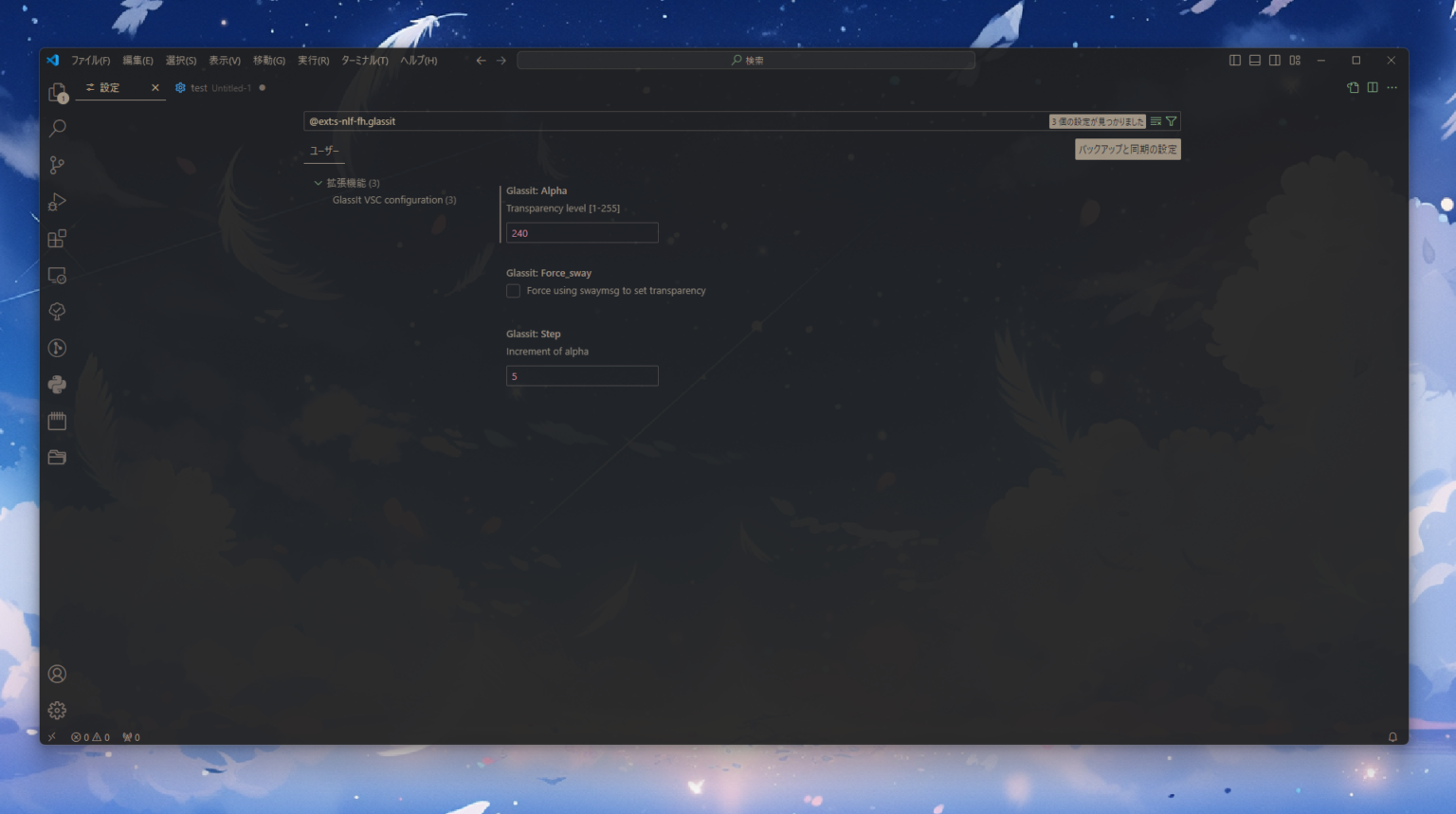This screenshot has width=1456, height=814.
Task: Open the Remote Explorer view
Action: pyautogui.click(x=57, y=275)
